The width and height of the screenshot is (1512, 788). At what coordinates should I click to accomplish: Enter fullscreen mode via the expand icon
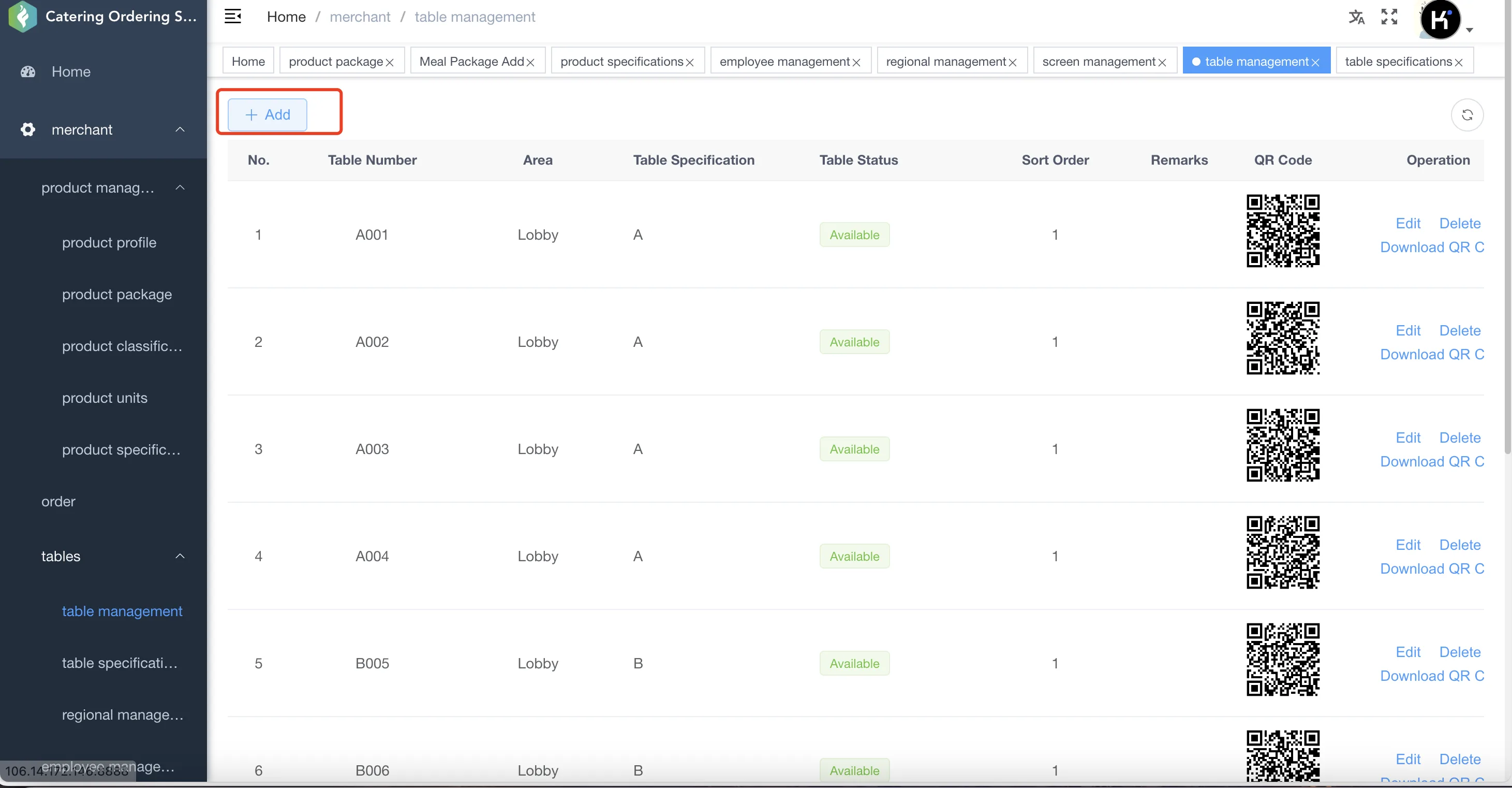click(x=1389, y=17)
